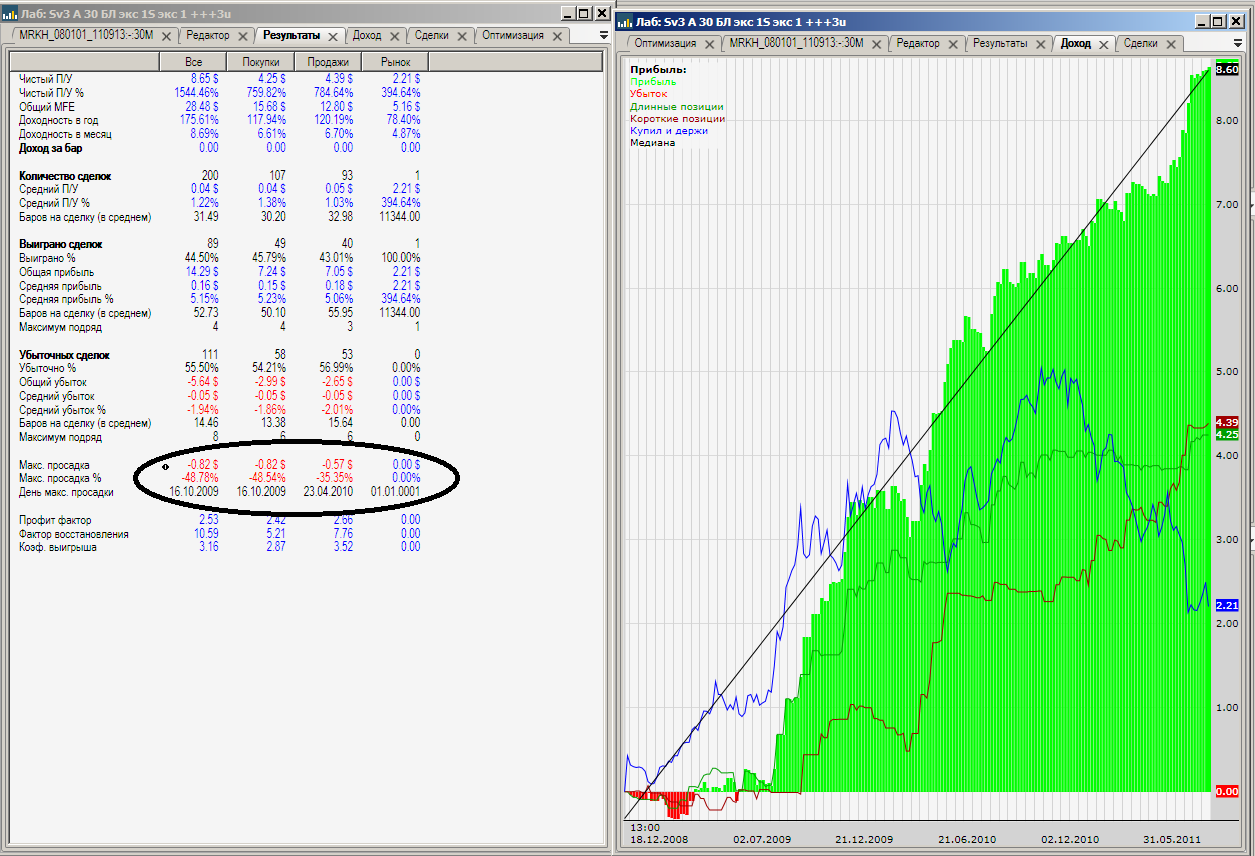Open the Сделки tab in right window
Viewport: 1255px width, 856px height.
pyautogui.click(x=1140, y=44)
